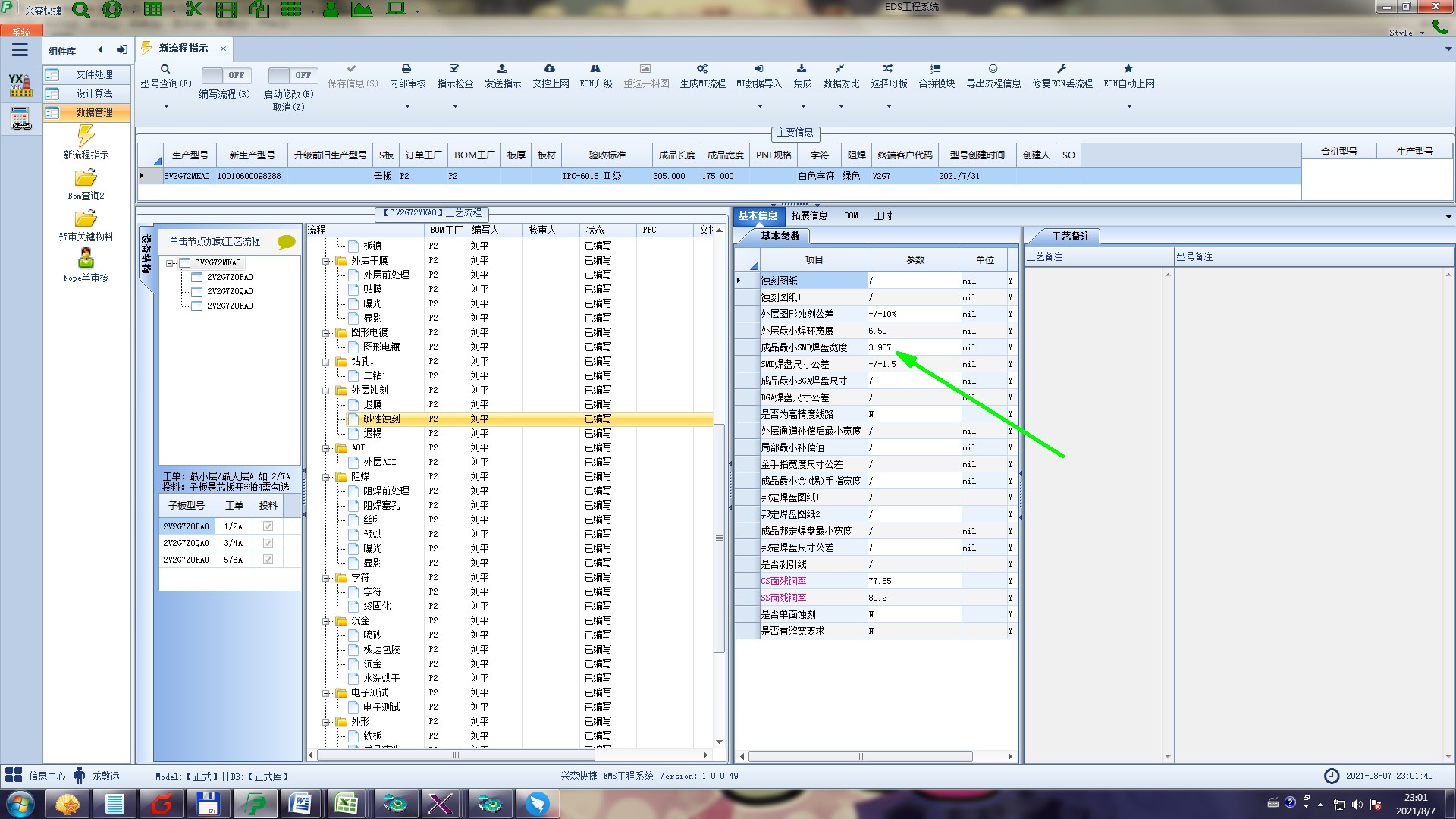Collapse the 6V2G72MKA0 root node
This screenshot has width=1456, height=819.
tap(171, 263)
